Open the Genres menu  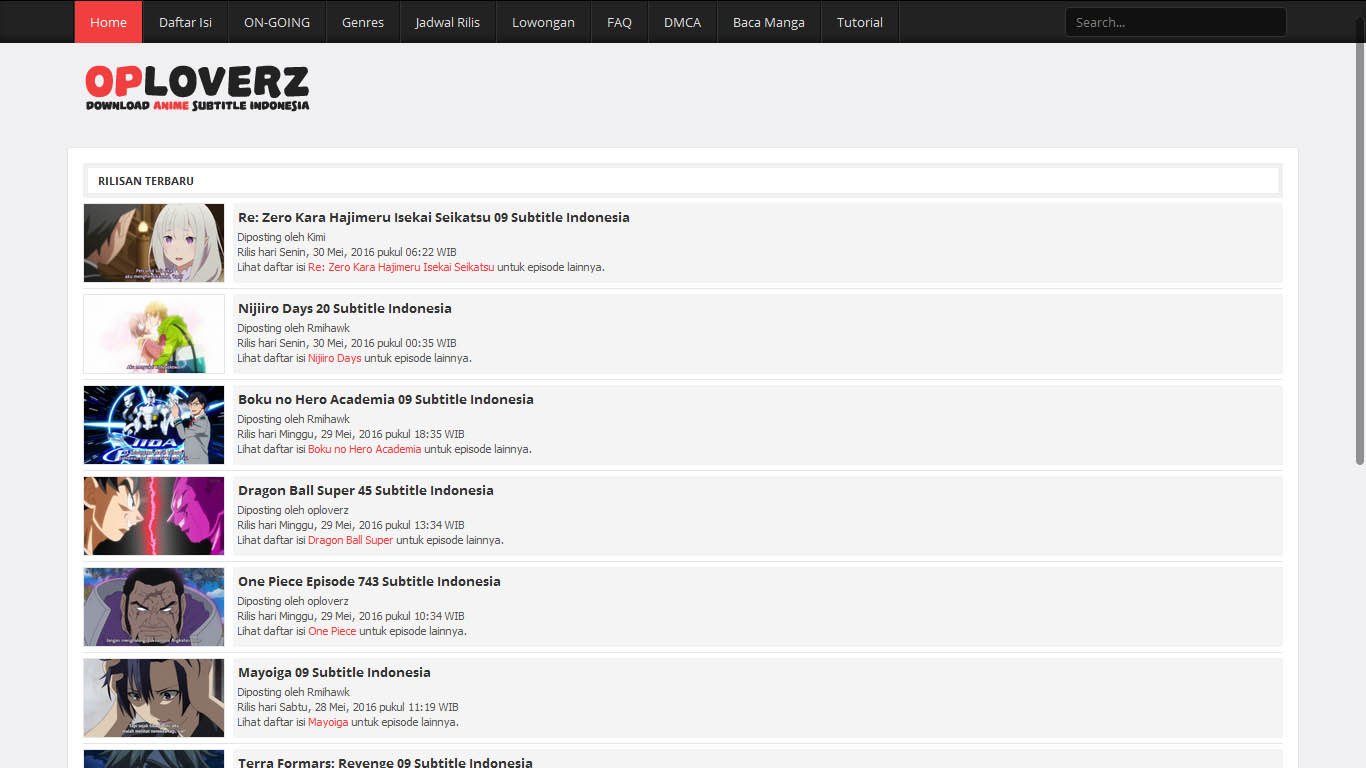click(x=363, y=22)
